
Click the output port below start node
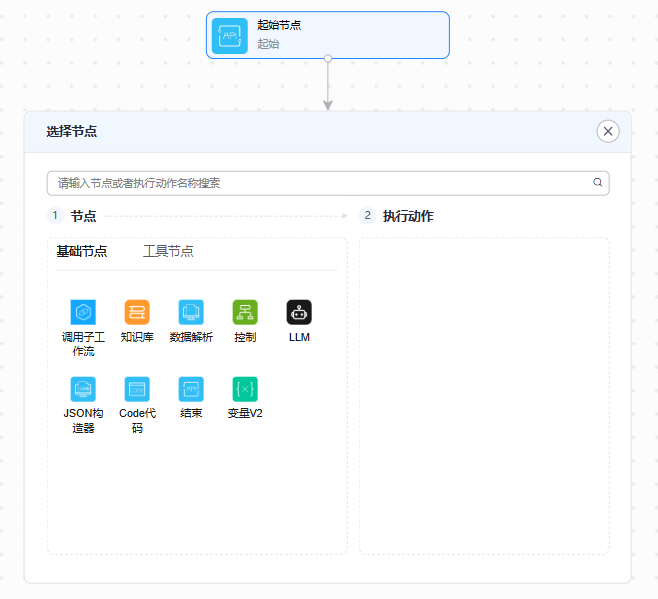point(328,59)
